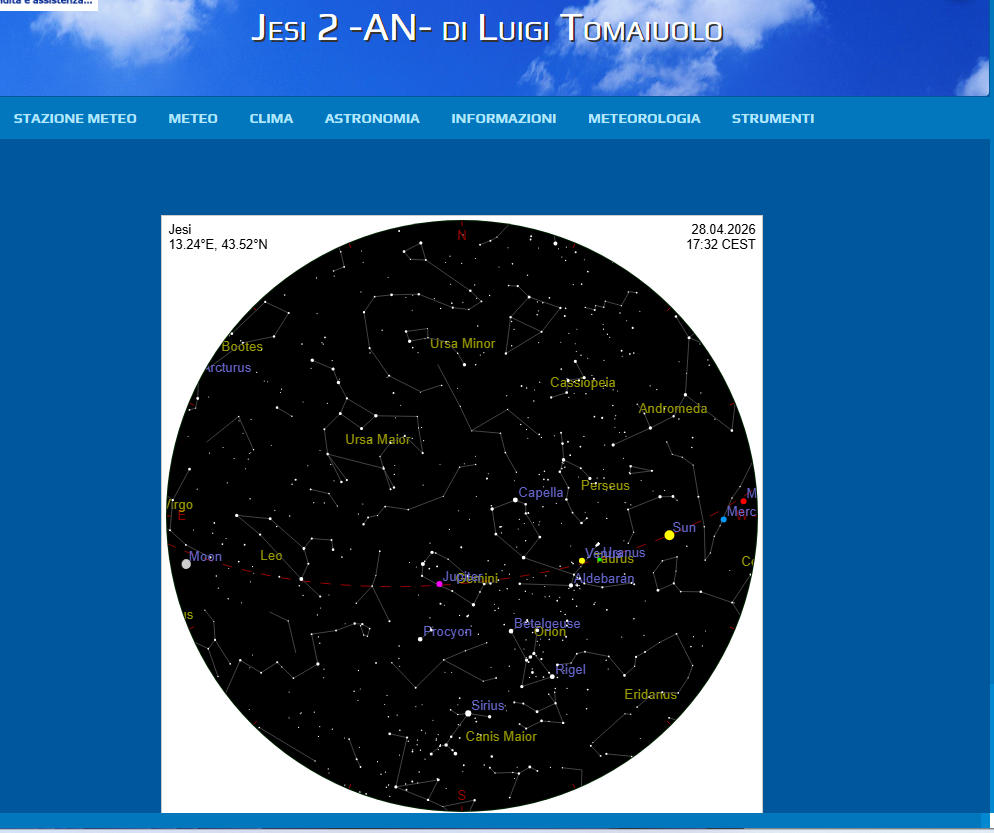Select the CLIMA menu item
994x833 pixels.
click(x=271, y=118)
